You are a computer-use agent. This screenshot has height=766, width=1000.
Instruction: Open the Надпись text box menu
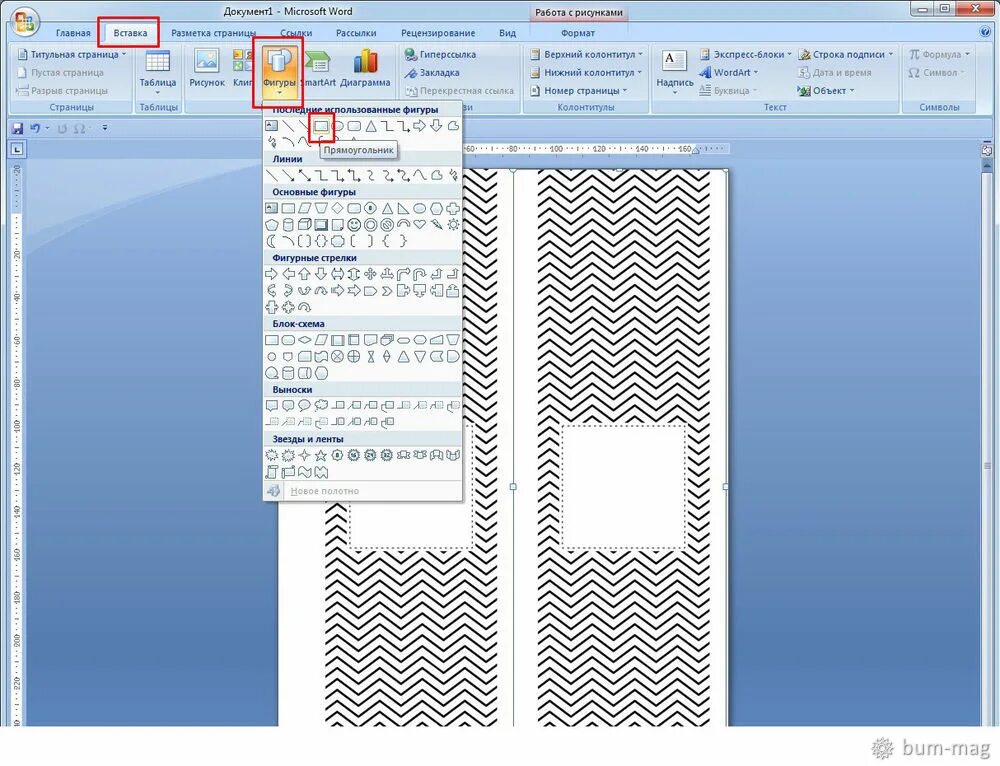tap(674, 71)
